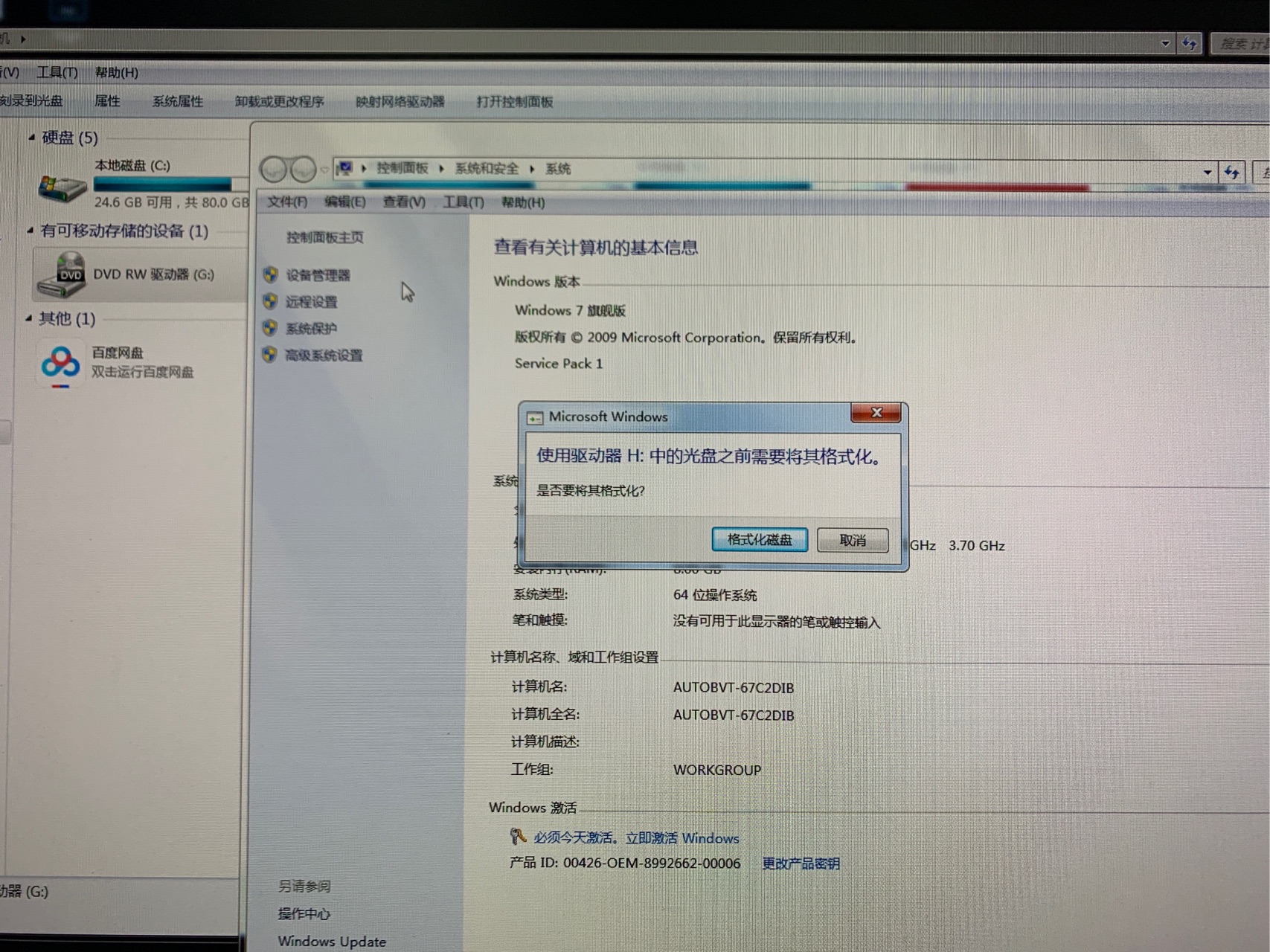Open 文件(F) menu in System window

(x=287, y=202)
